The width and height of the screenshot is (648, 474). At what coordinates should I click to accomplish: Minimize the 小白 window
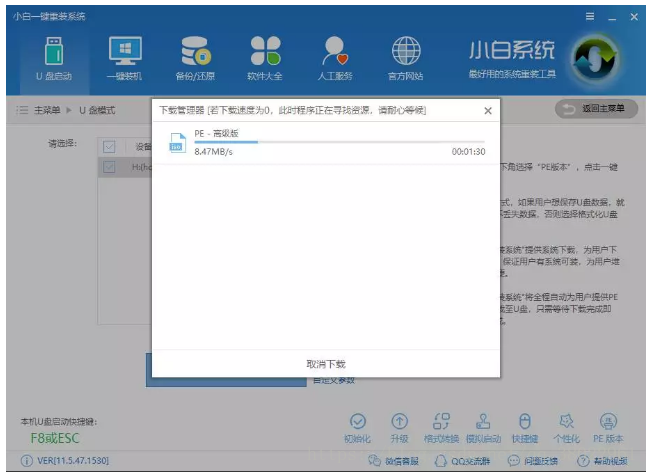coord(612,17)
